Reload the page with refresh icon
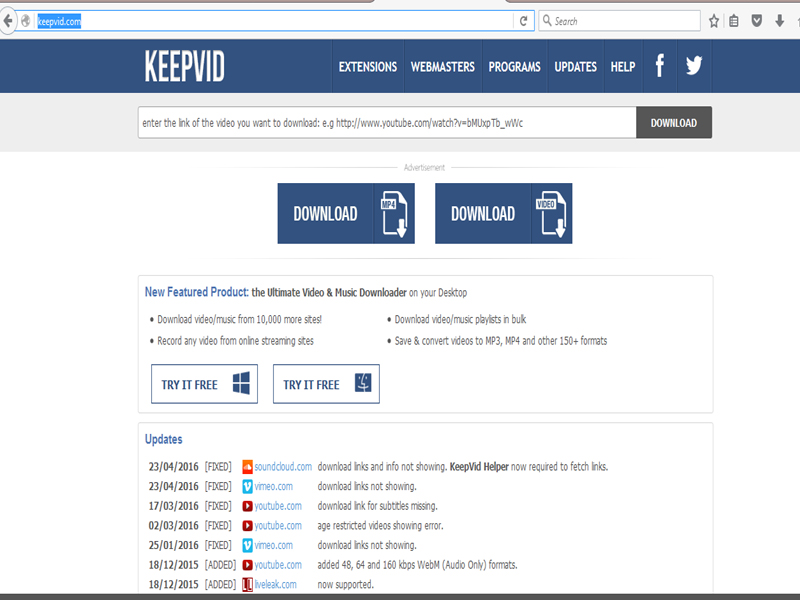This screenshot has height=600, width=800. pos(523,21)
